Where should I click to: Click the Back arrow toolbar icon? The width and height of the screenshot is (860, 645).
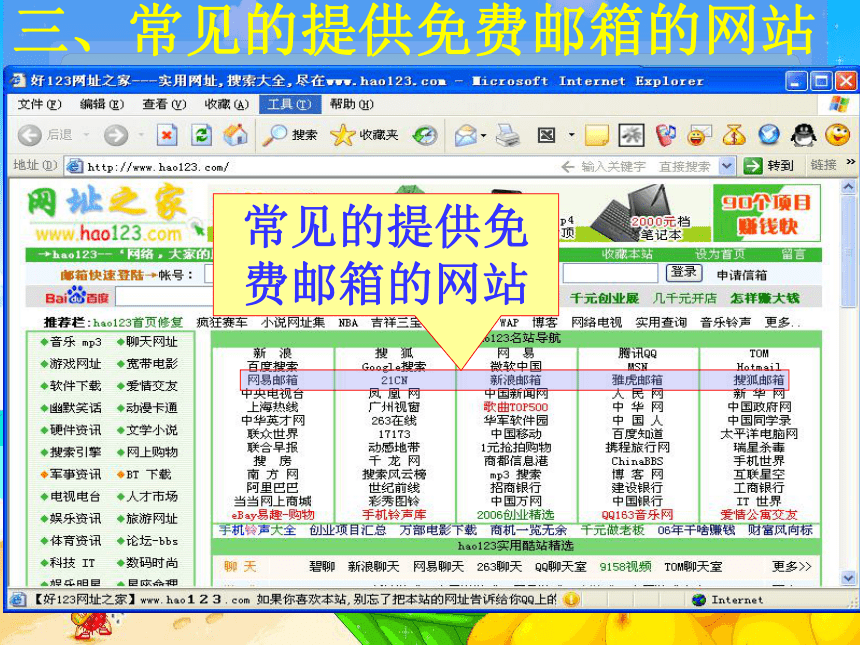(30, 135)
